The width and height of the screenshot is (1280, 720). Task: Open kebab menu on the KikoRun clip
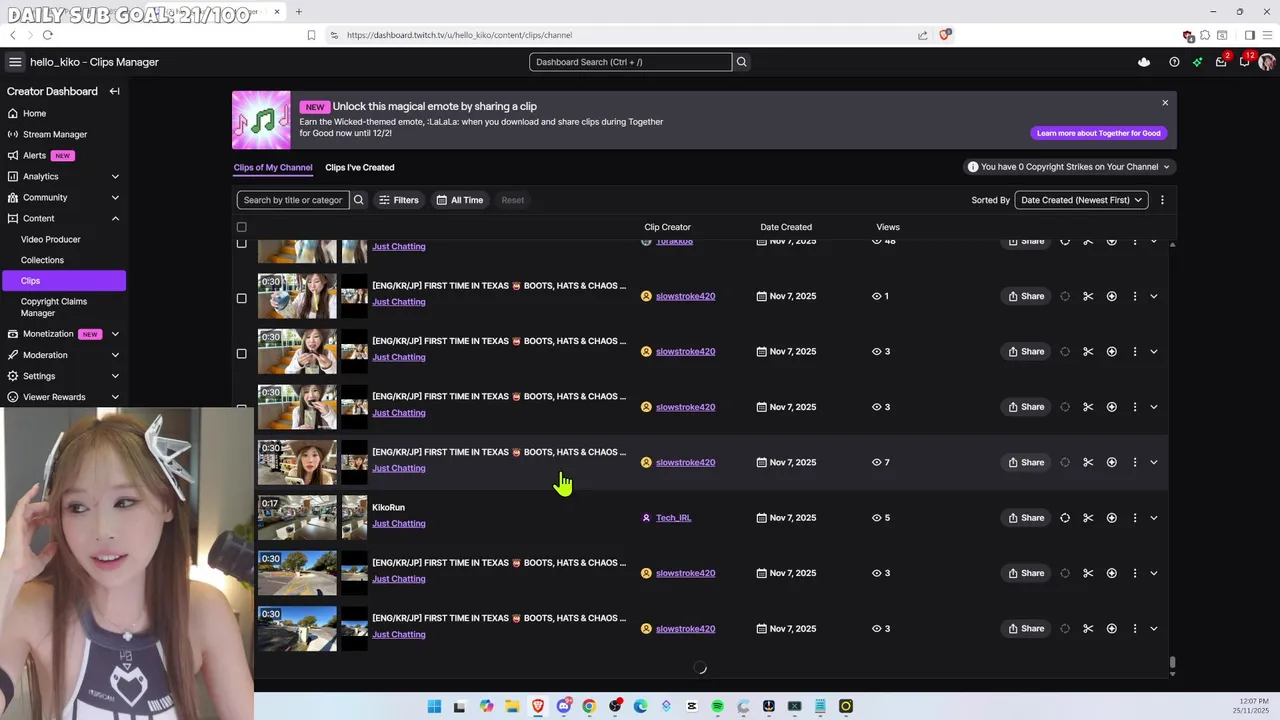(x=1134, y=518)
